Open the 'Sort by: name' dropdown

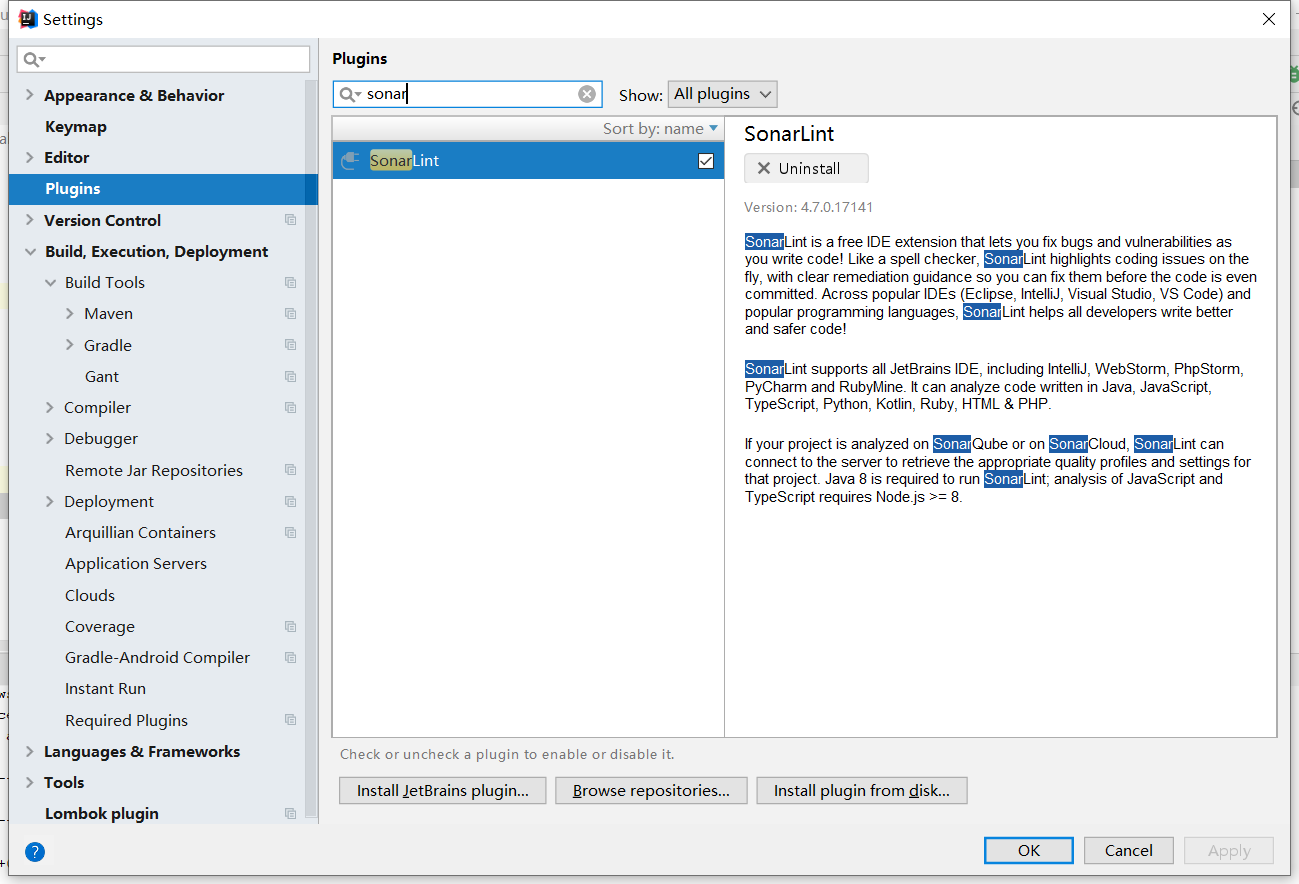(660, 128)
